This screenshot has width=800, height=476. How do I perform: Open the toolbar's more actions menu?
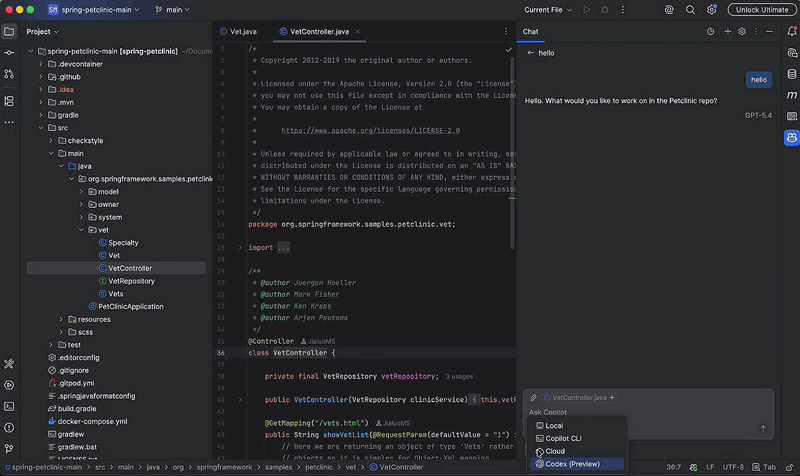click(622, 10)
